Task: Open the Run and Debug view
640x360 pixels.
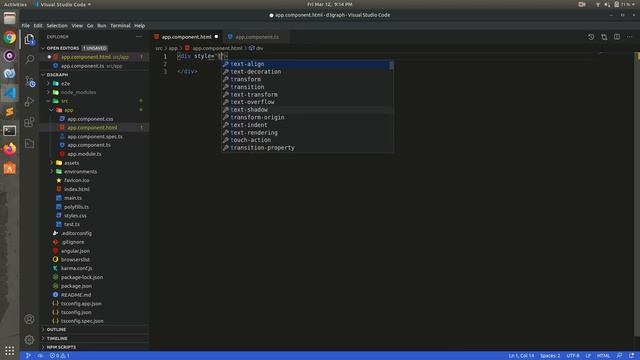Action: pos(29,102)
